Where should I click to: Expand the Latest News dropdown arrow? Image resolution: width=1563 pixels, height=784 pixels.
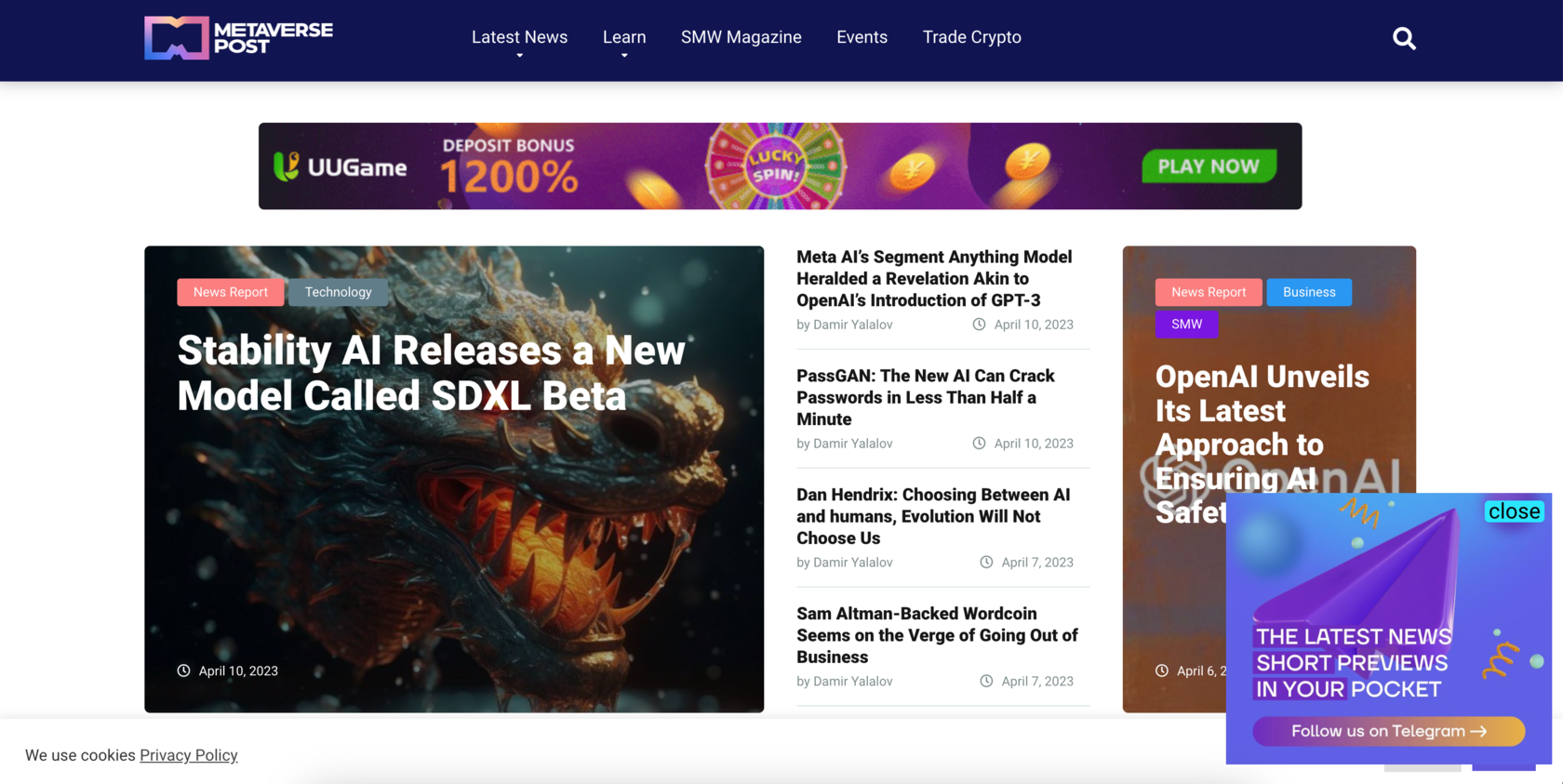point(520,56)
